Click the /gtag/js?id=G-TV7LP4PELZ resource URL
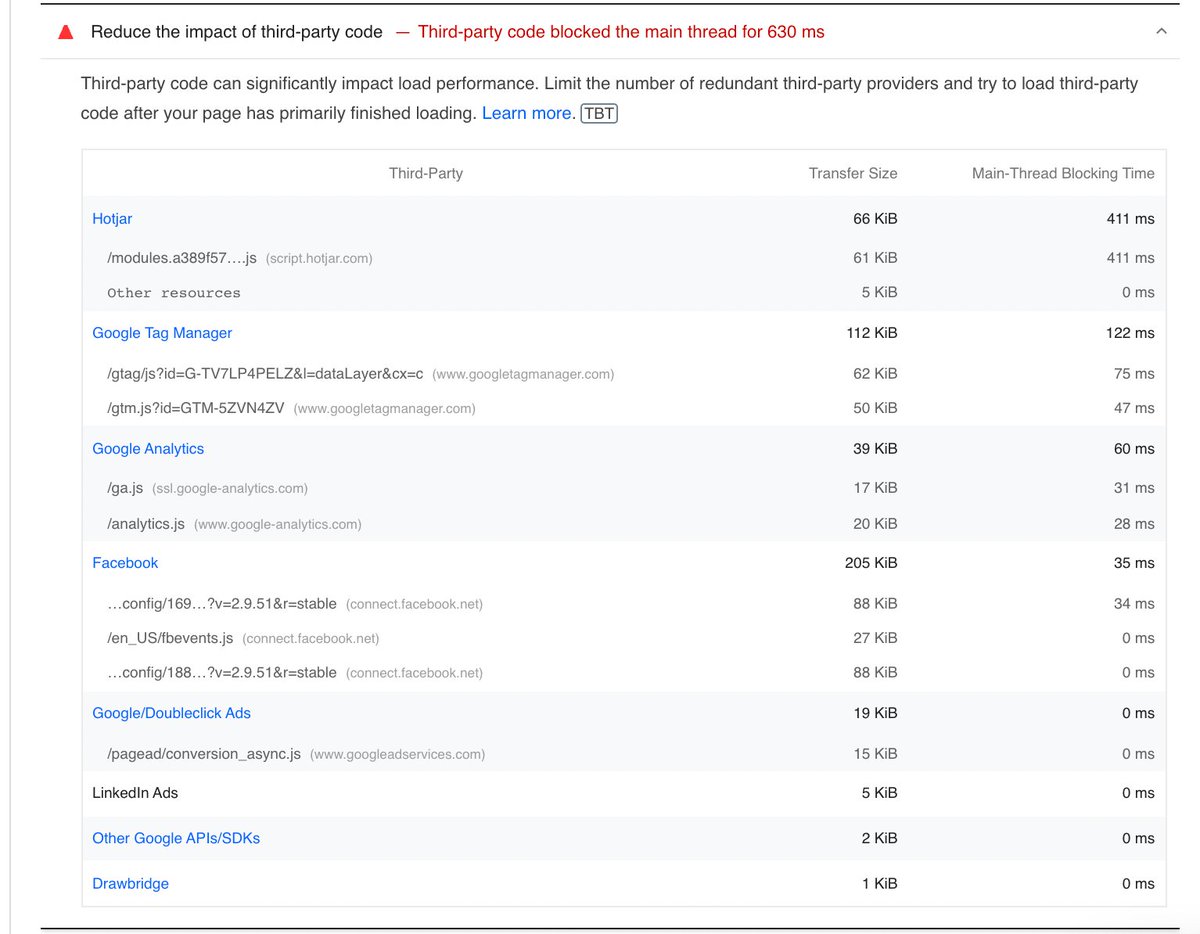1200x934 pixels. pos(265,373)
